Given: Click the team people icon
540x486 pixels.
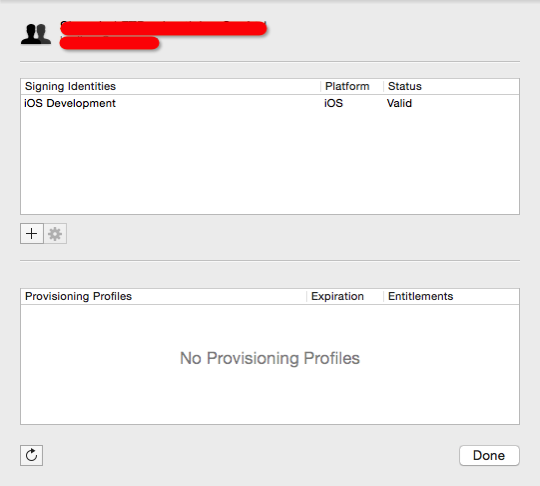Looking at the screenshot, I should tap(36, 34).
